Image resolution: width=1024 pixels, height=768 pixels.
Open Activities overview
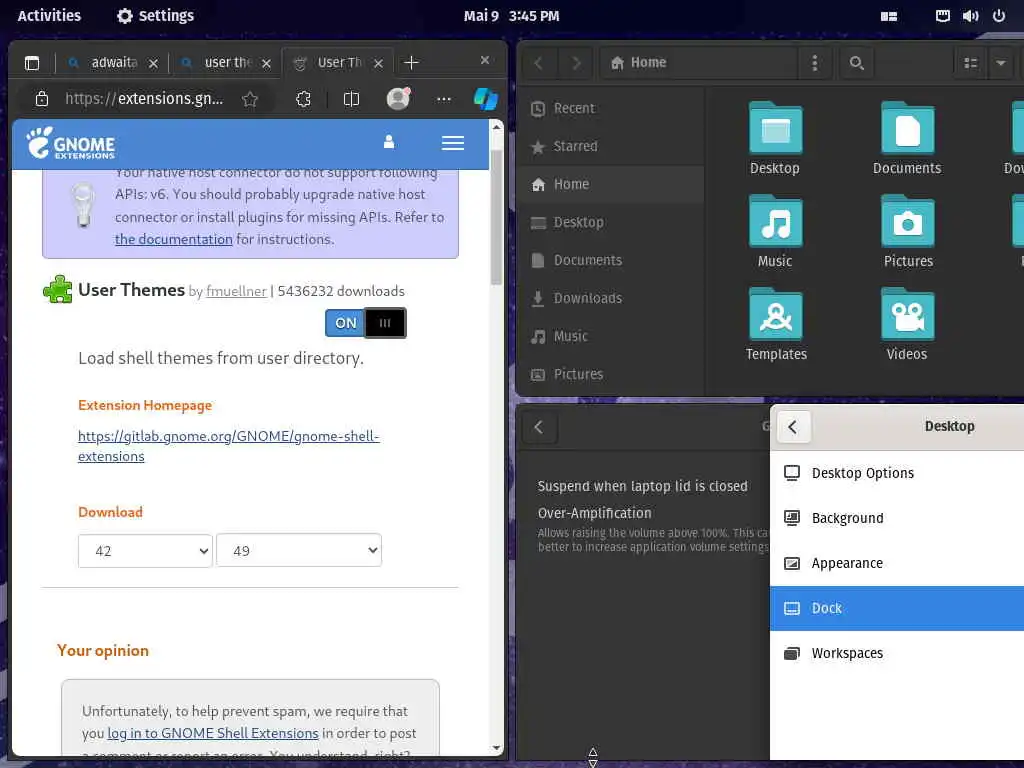49,16
